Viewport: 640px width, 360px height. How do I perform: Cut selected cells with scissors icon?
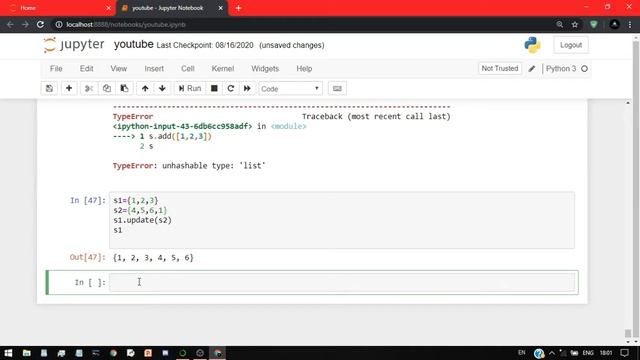[89, 89]
